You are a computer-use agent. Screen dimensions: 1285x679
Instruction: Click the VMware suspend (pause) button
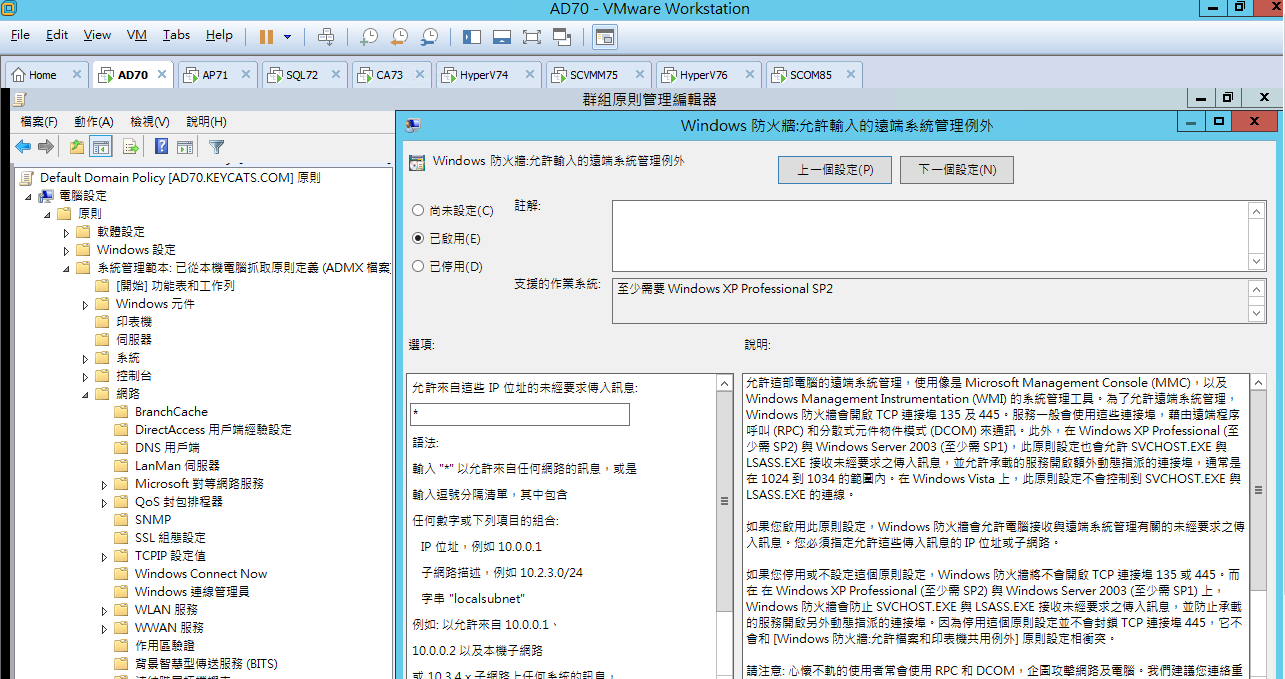266,37
